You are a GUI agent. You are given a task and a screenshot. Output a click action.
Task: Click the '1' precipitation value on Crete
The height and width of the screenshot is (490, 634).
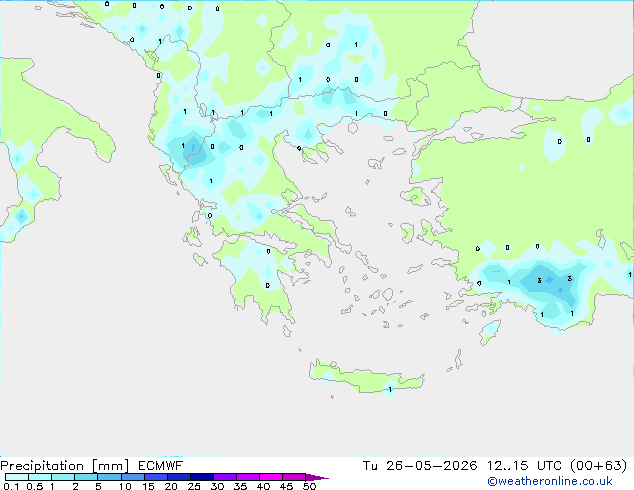click(x=390, y=389)
